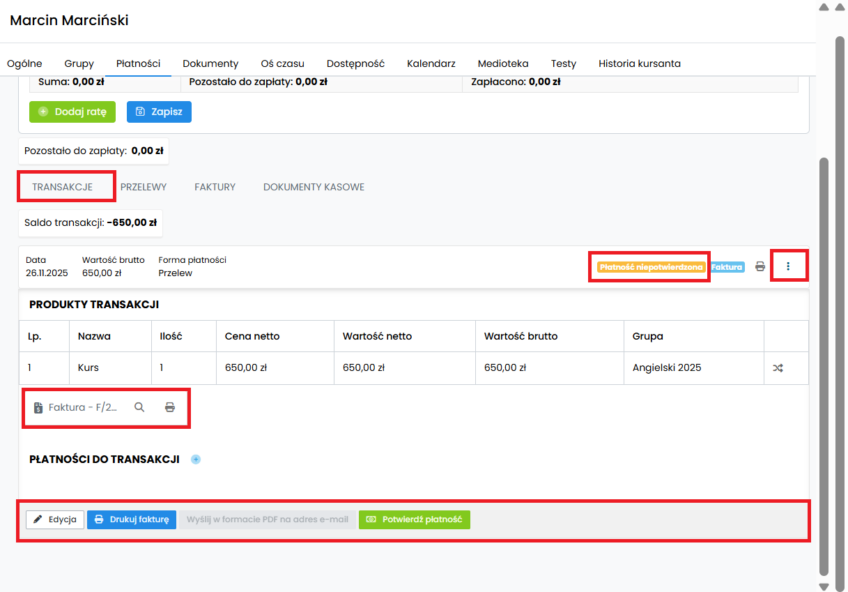Click the magnifier icon next to Faktura document
848x592 pixels.
139,408
